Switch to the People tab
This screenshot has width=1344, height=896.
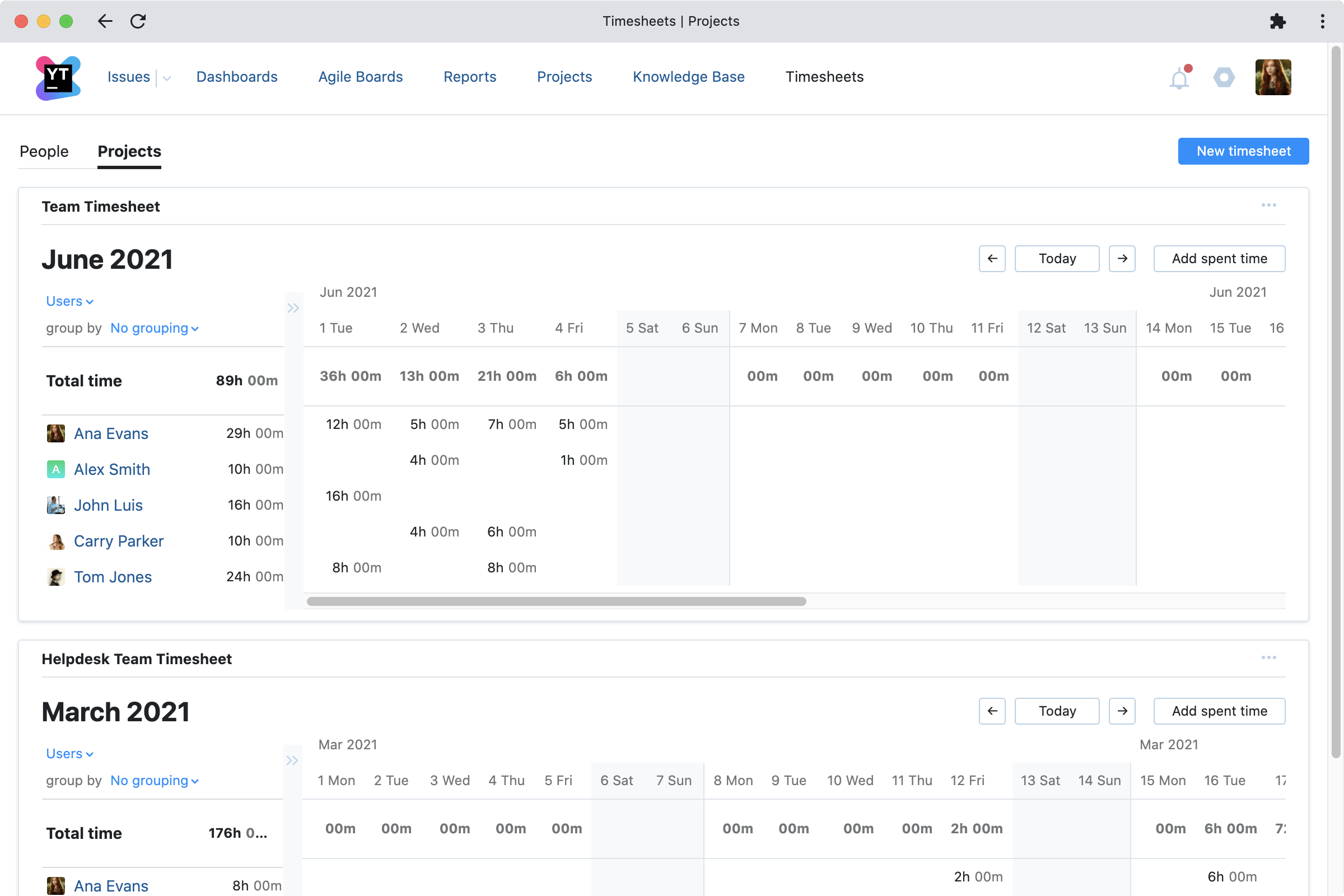click(44, 151)
